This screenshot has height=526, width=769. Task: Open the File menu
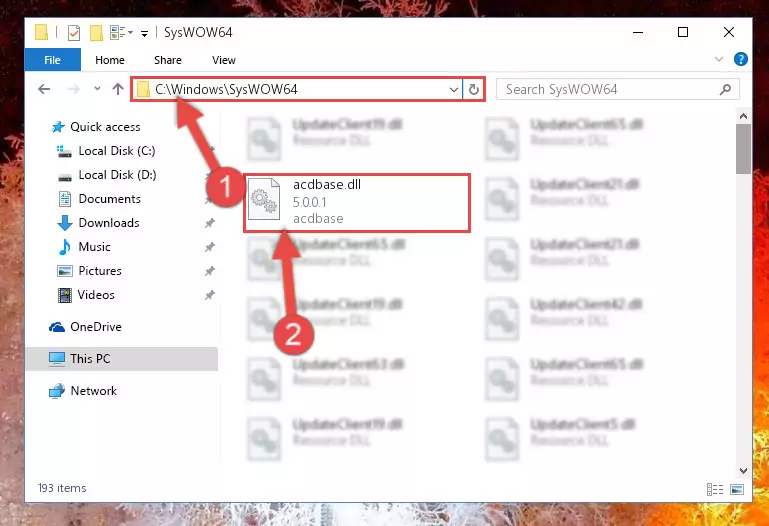52,60
